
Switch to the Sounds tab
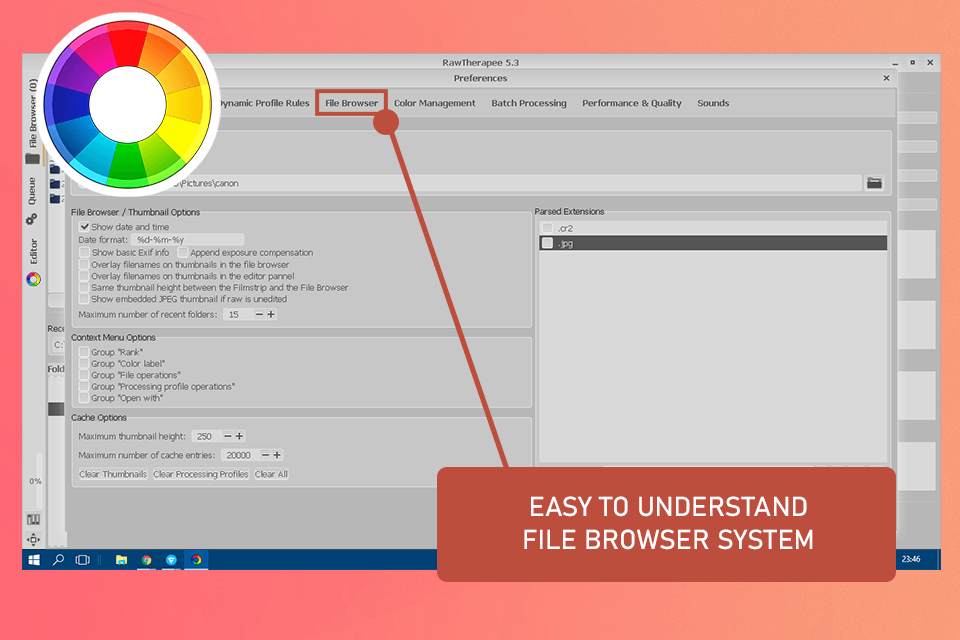713,103
